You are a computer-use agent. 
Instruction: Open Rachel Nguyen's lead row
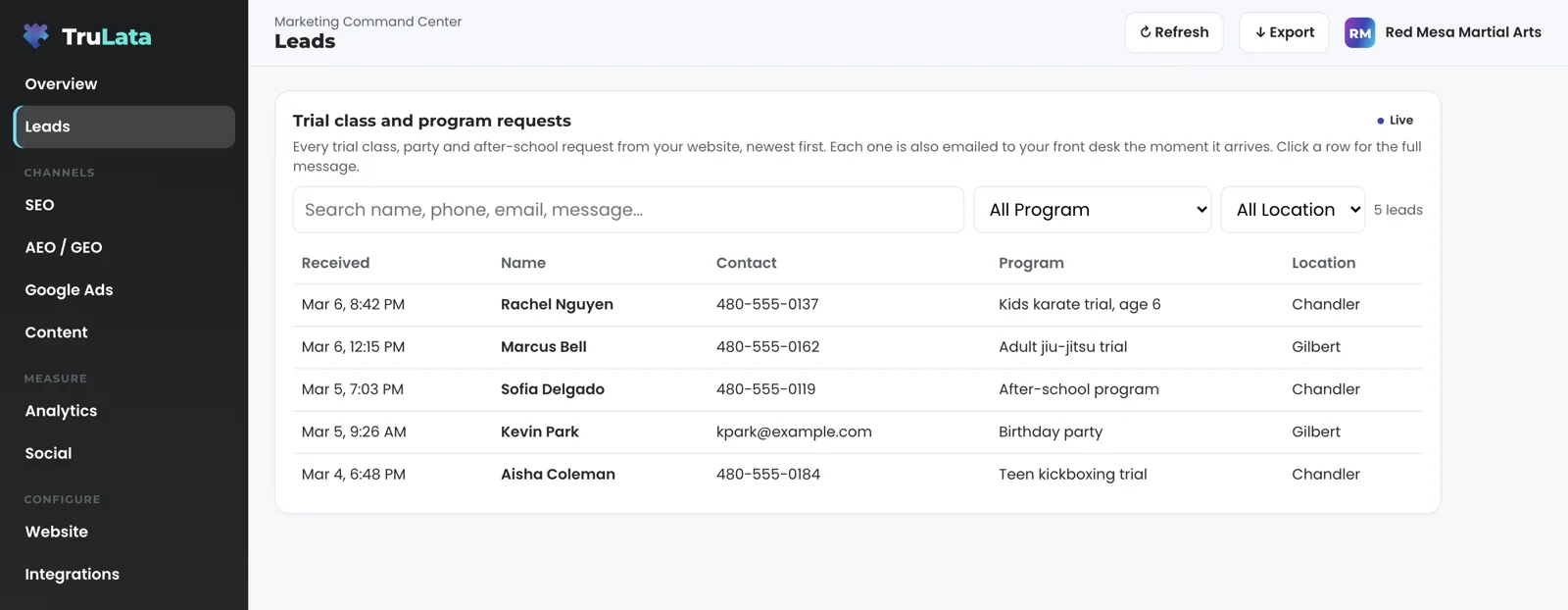point(857,305)
